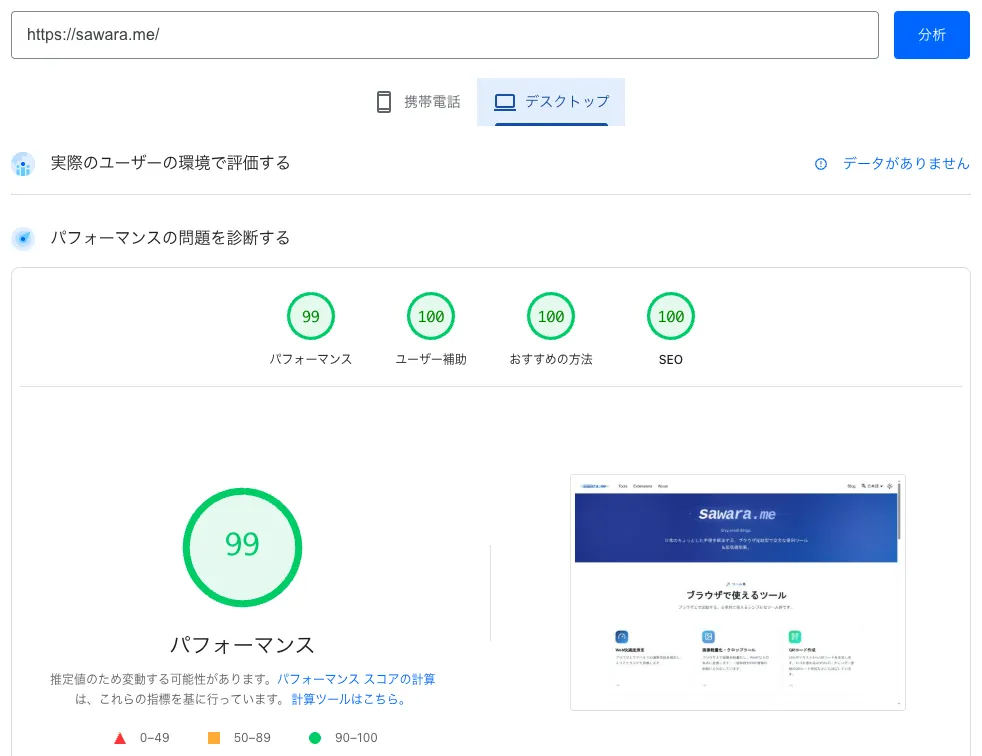Click the large 99 performance gauge
Image resolution: width=982 pixels, height=756 pixels.
point(242,547)
